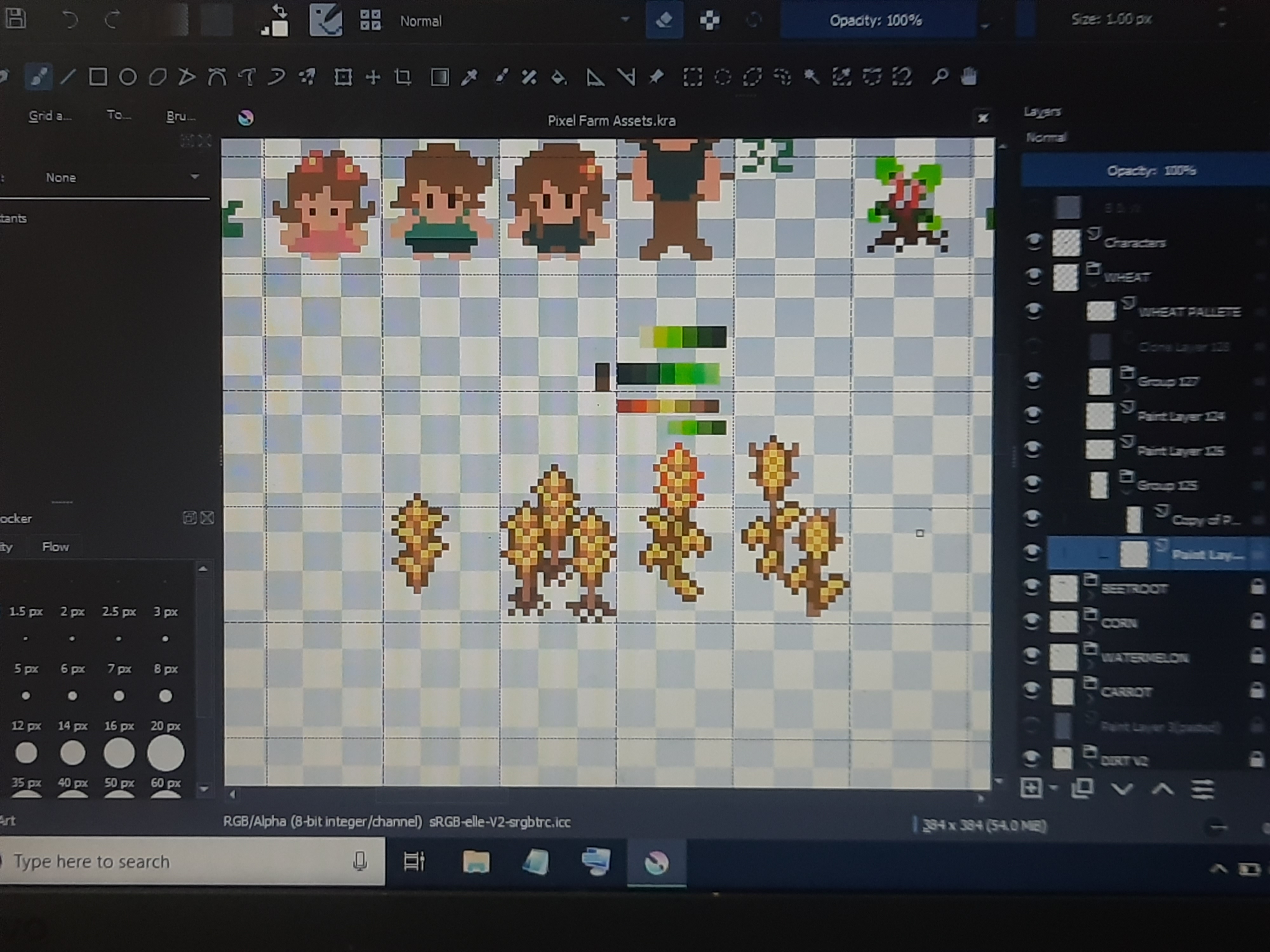Open the brush presets chooser grid icon
Viewport: 1270px width, 952px height.
370,20
